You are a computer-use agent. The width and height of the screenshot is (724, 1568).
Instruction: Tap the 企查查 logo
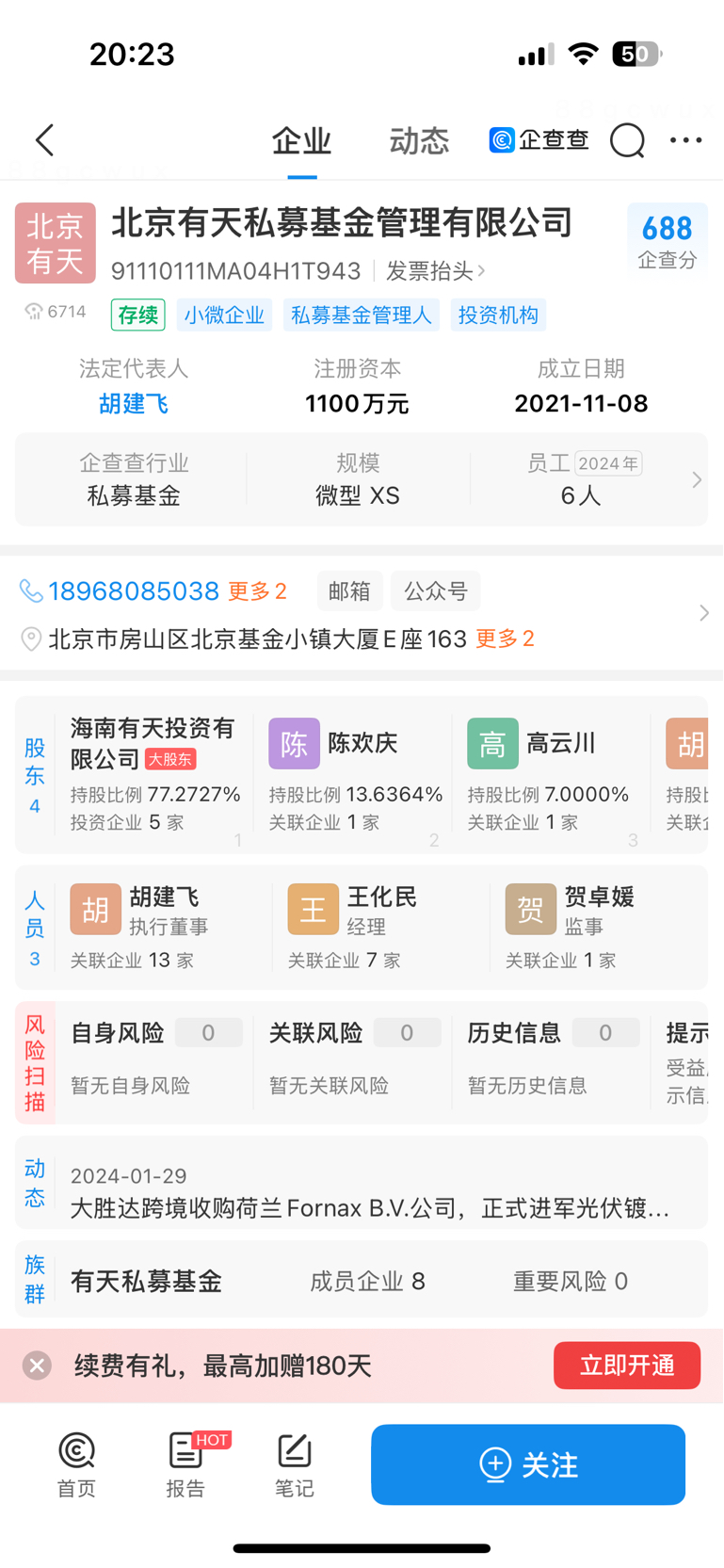[539, 140]
